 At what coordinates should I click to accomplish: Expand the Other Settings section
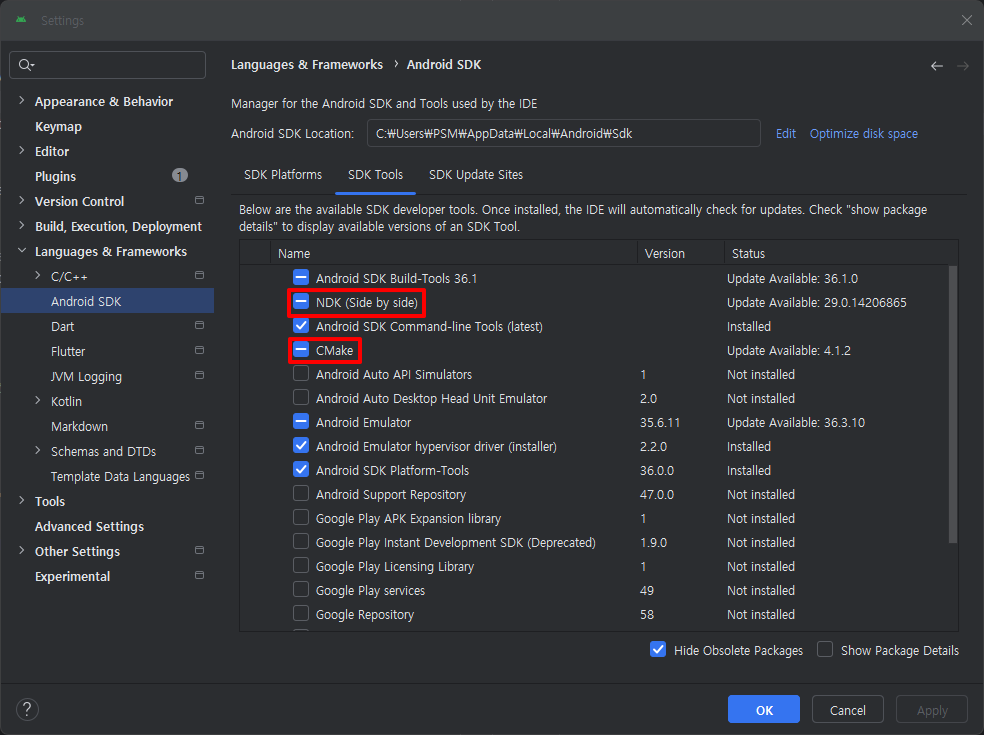(22, 550)
